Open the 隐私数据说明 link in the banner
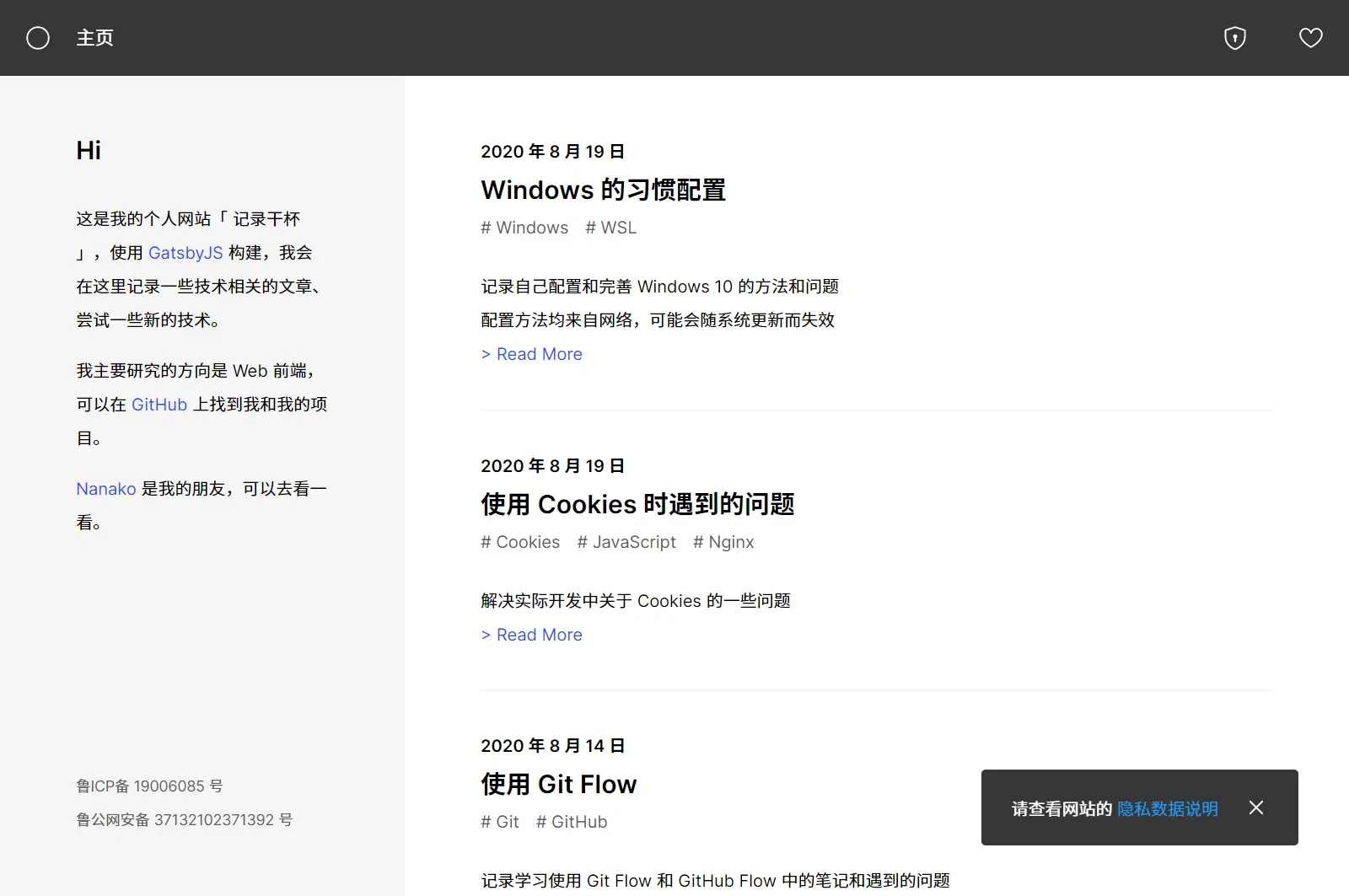Screen dimensions: 1349x896 (x=1168, y=808)
